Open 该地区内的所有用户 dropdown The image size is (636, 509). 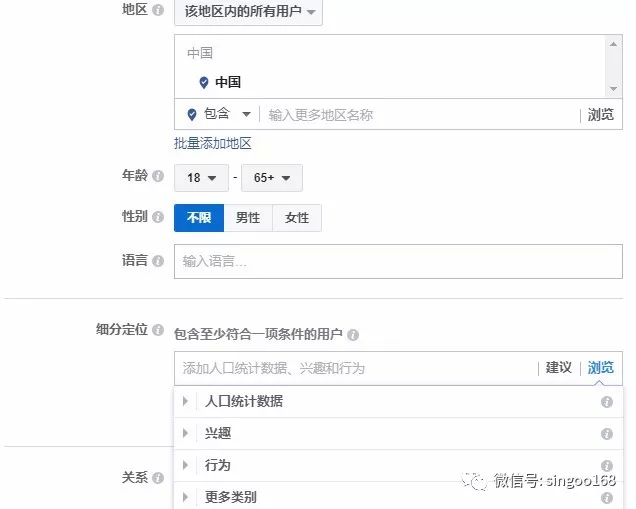point(248,12)
